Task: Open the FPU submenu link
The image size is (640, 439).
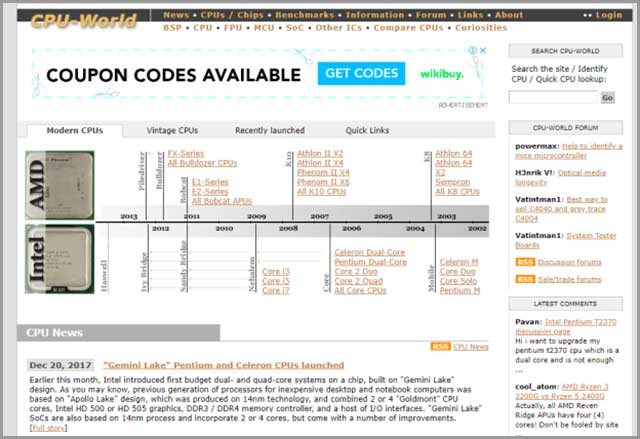Action: click(233, 28)
